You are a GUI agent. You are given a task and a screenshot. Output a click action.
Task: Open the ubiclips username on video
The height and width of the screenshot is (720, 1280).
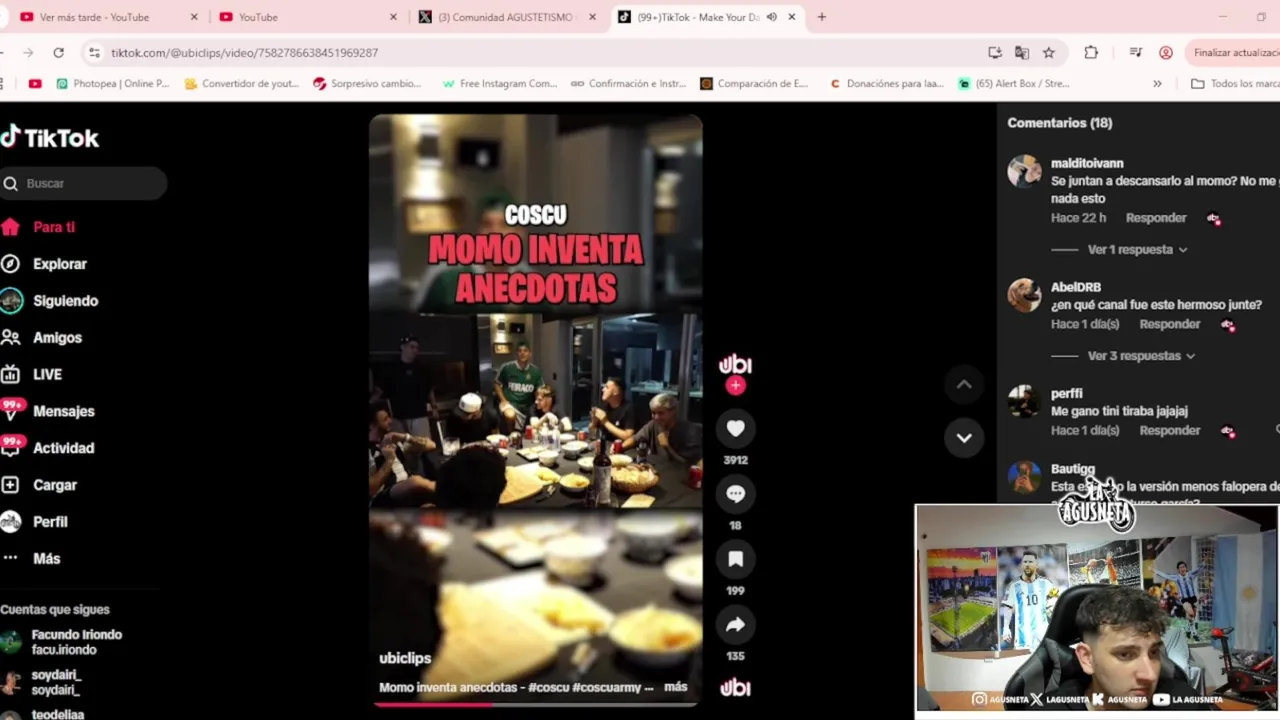coord(405,658)
